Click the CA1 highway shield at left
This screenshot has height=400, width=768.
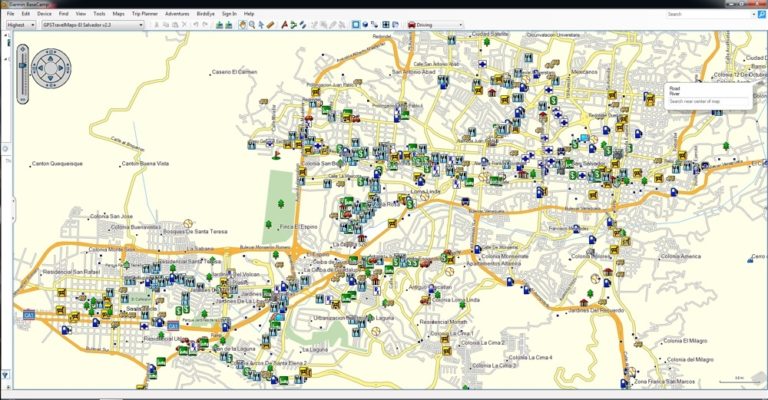coord(29,316)
